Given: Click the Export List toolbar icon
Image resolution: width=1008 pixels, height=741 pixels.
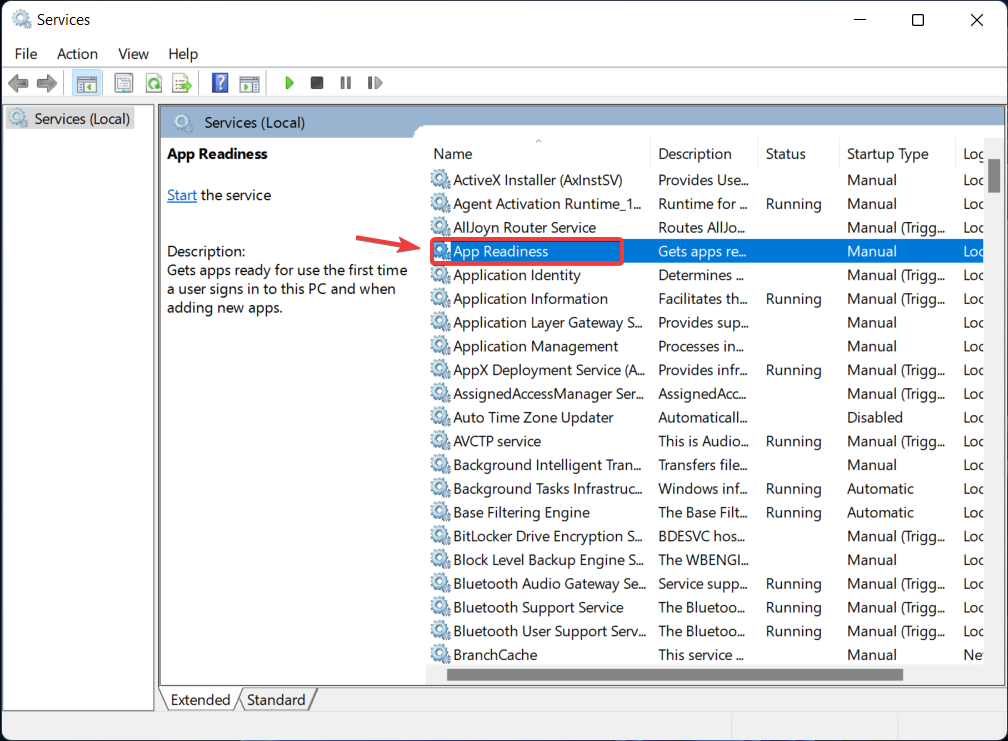Looking at the screenshot, I should click(181, 83).
